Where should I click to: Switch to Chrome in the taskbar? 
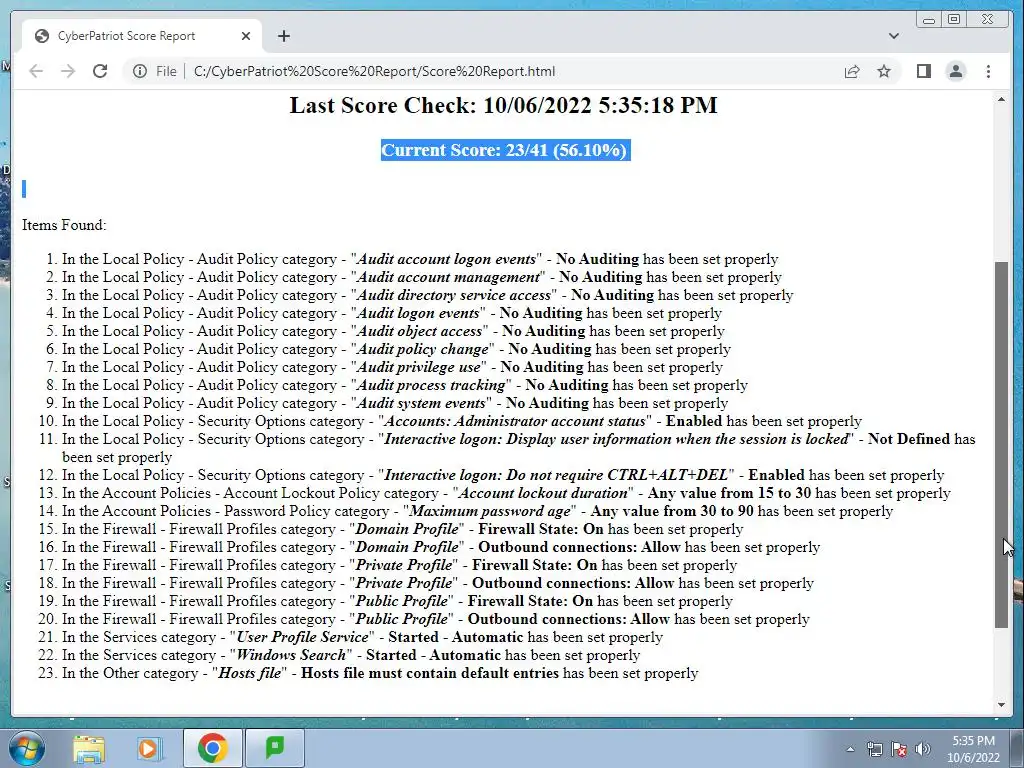(212, 748)
